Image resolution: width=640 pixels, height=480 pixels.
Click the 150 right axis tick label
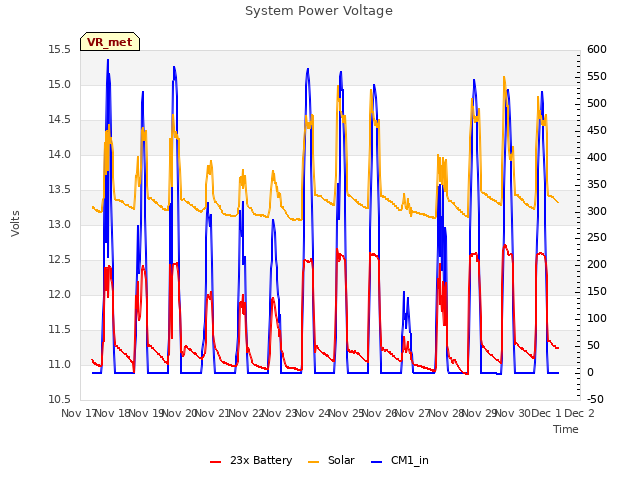pyautogui.click(x=597, y=292)
